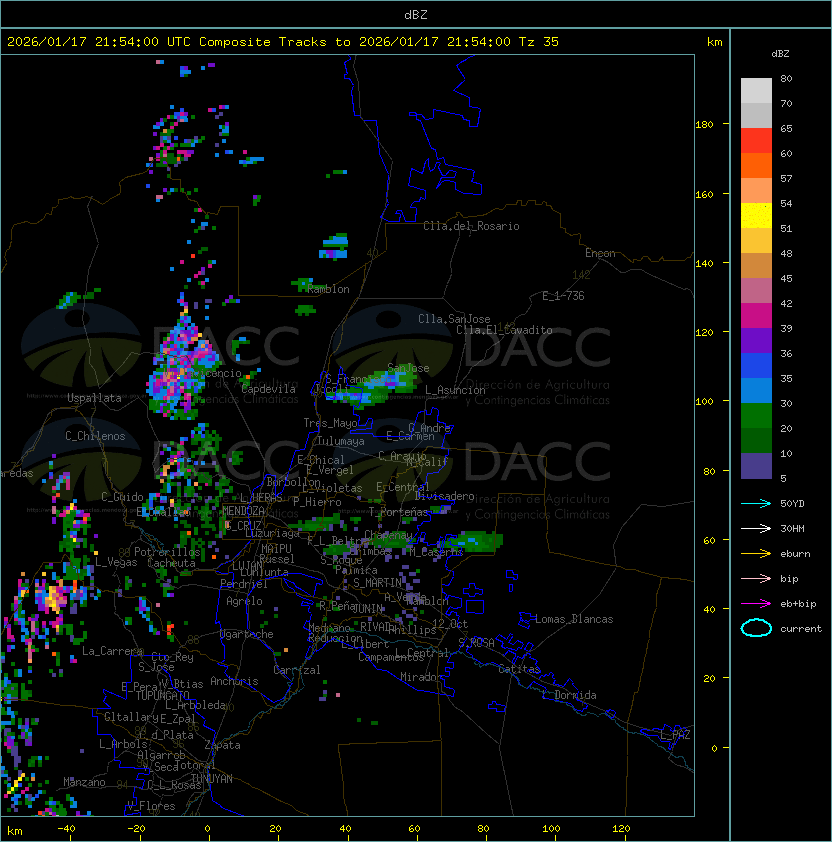Screen dimensions: 832x842
Task: Click the pink bip arrow in legend
Action: pos(756,578)
